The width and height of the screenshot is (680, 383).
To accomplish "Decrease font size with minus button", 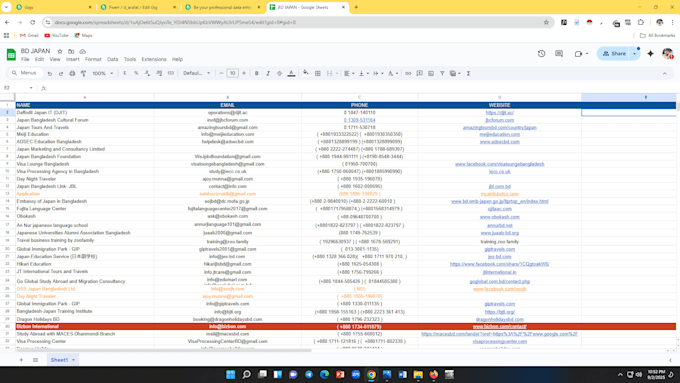I will (221, 73).
